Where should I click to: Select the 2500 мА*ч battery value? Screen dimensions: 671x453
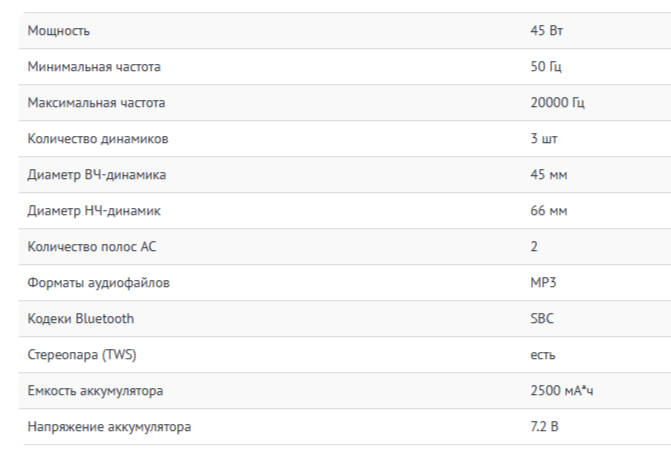pos(562,391)
